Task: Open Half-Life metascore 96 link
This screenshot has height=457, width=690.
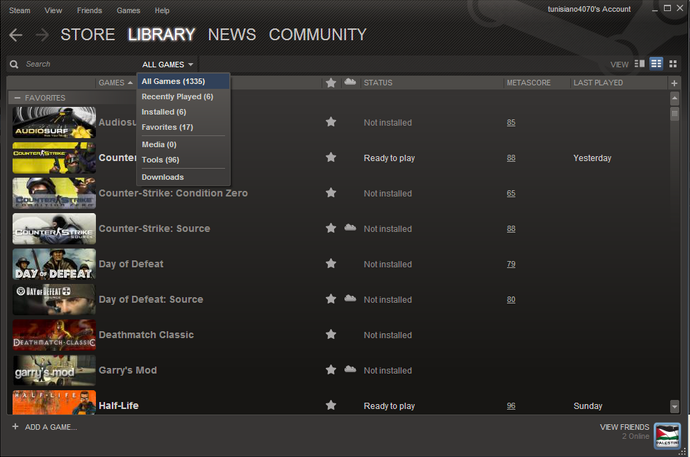Action: click(510, 406)
